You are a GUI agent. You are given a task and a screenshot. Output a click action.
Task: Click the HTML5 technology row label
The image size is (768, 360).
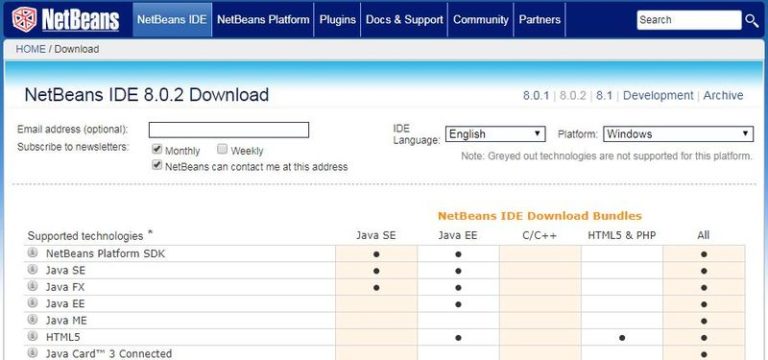[63, 337]
